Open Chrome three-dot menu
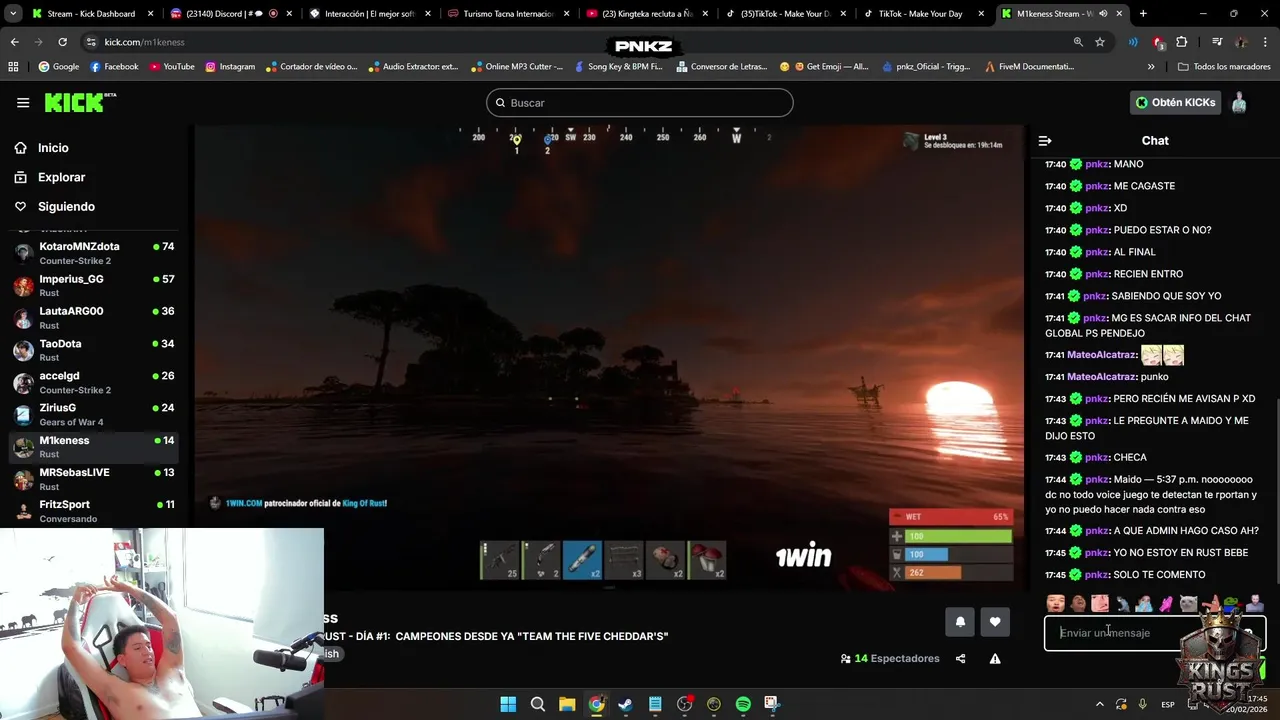Viewport: 1280px width, 720px height. point(1265,42)
